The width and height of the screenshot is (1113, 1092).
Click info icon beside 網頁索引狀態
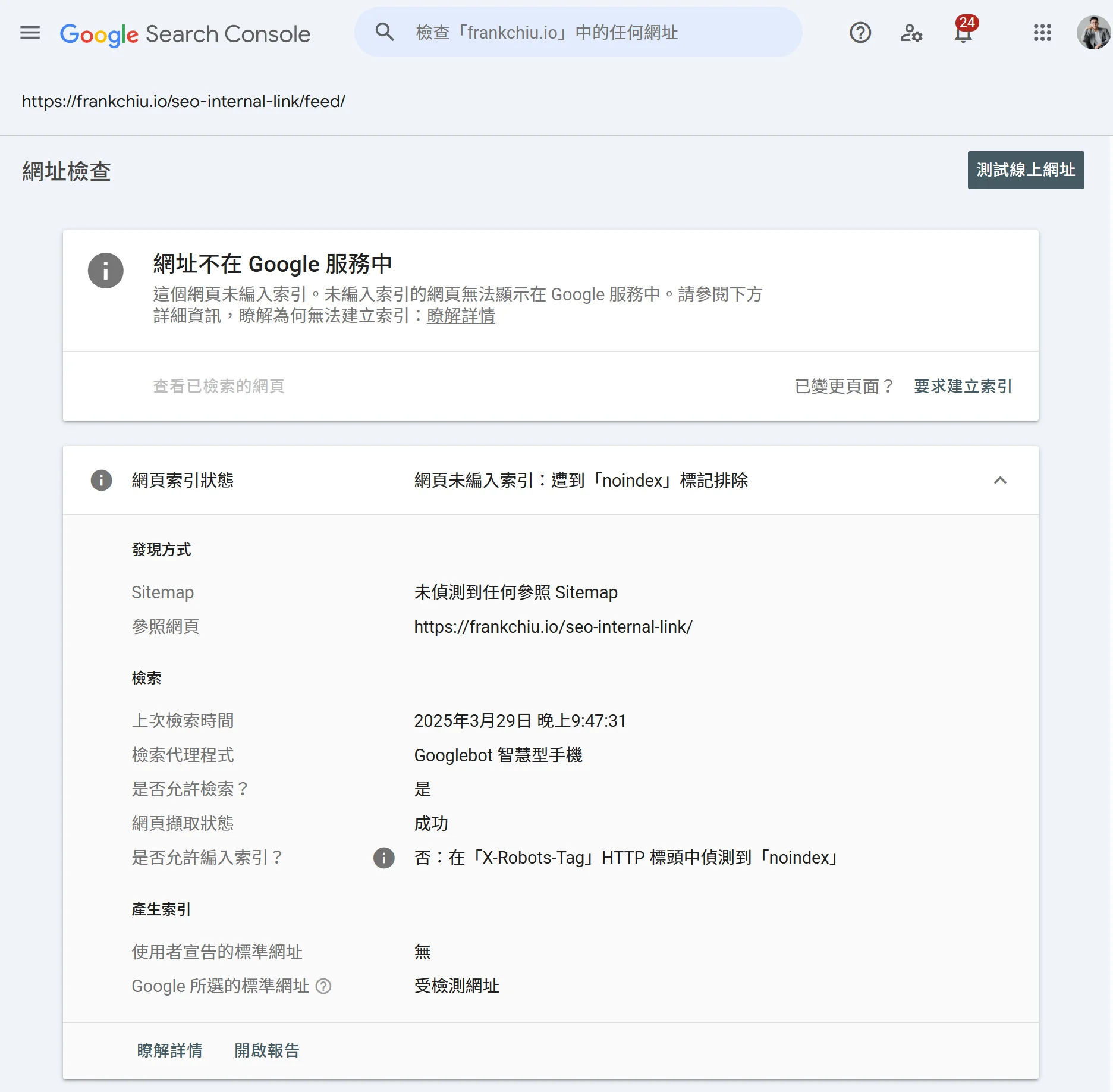click(101, 480)
